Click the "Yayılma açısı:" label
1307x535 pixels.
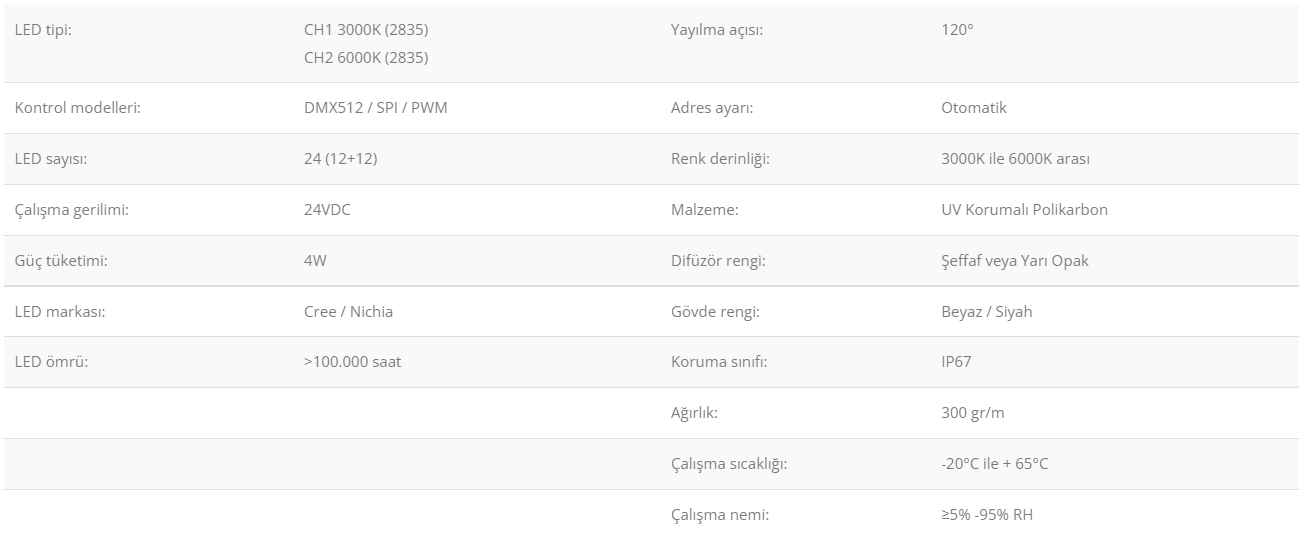pyautogui.click(x=717, y=30)
